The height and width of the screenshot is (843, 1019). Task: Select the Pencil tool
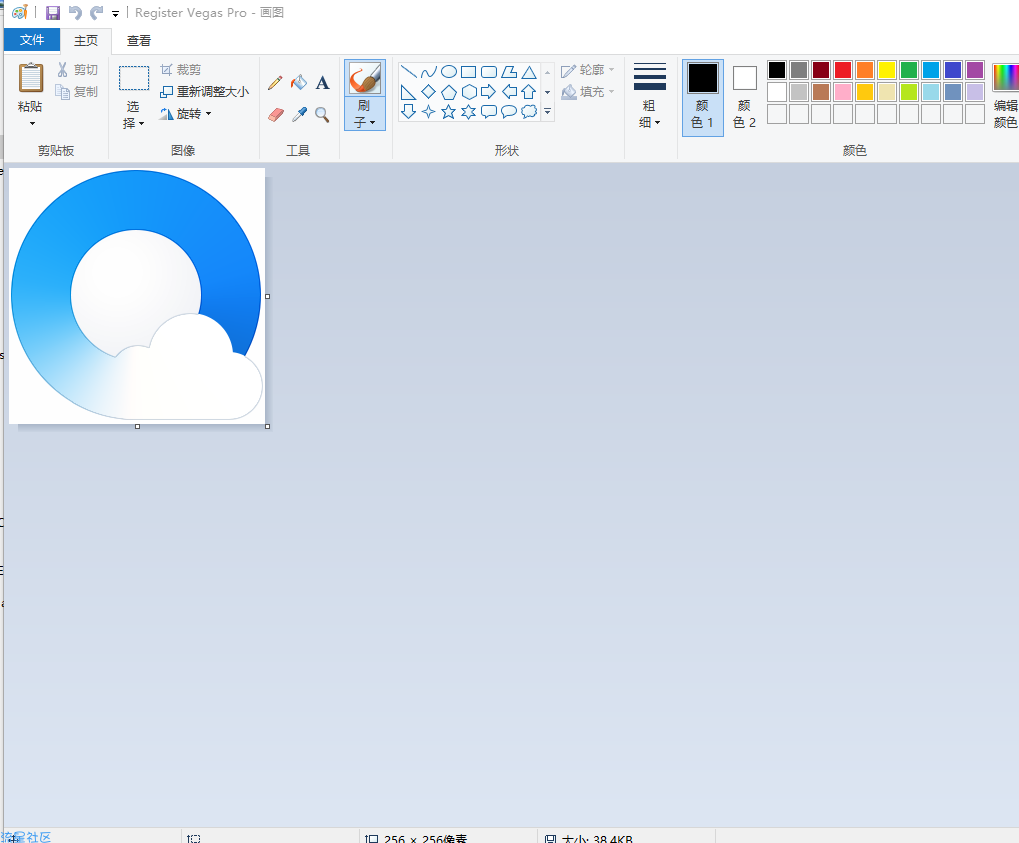coord(275,83)
